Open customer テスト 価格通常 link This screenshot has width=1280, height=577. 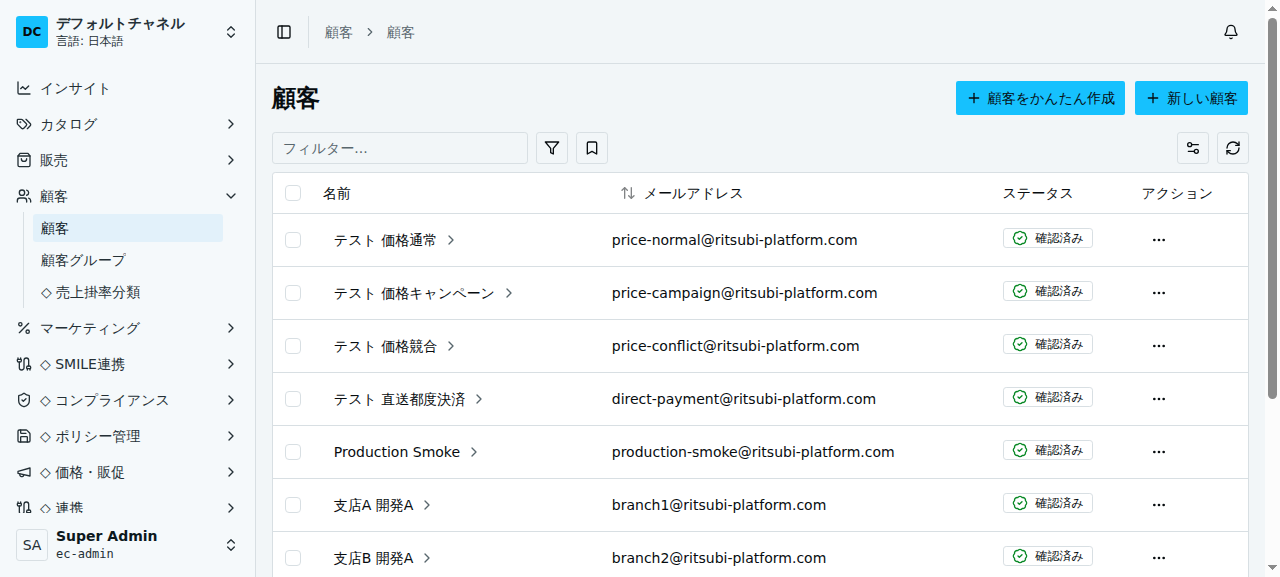point(395,240)
